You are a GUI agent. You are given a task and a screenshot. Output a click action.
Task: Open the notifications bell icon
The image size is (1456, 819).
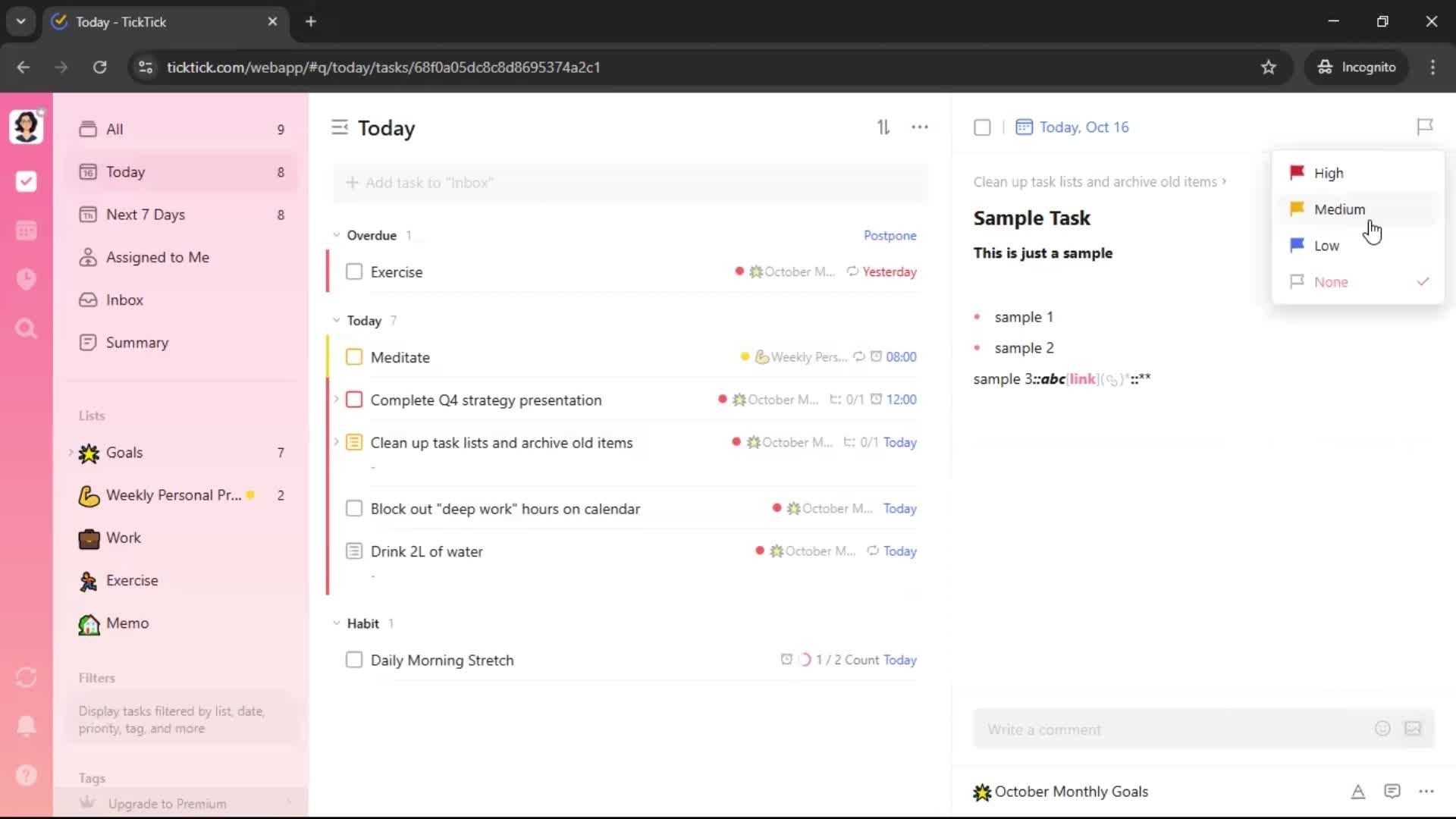click(x=26, y=726)
